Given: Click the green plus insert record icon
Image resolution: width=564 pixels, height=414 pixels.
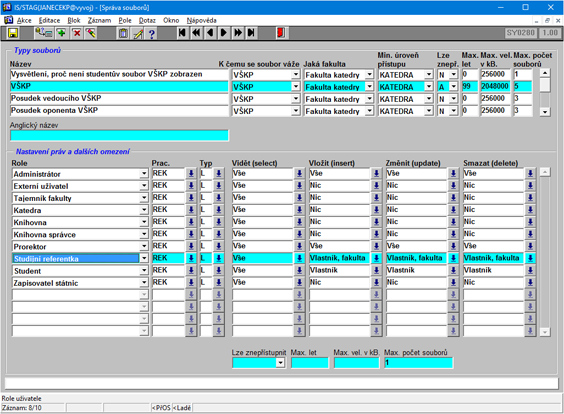Looking at the screenshot, I should point(62,33).
